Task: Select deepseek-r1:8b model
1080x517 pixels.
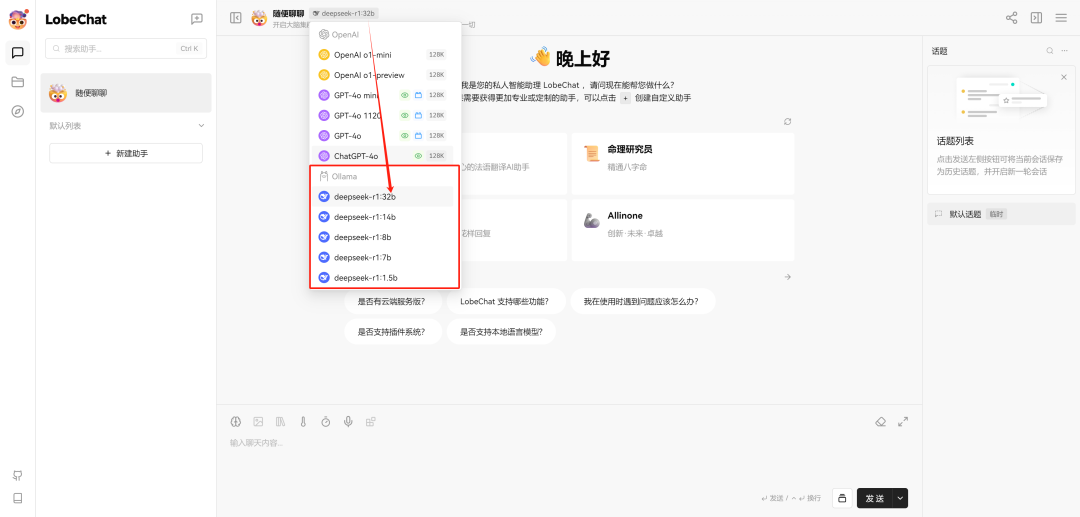Action: coord(382,237)
